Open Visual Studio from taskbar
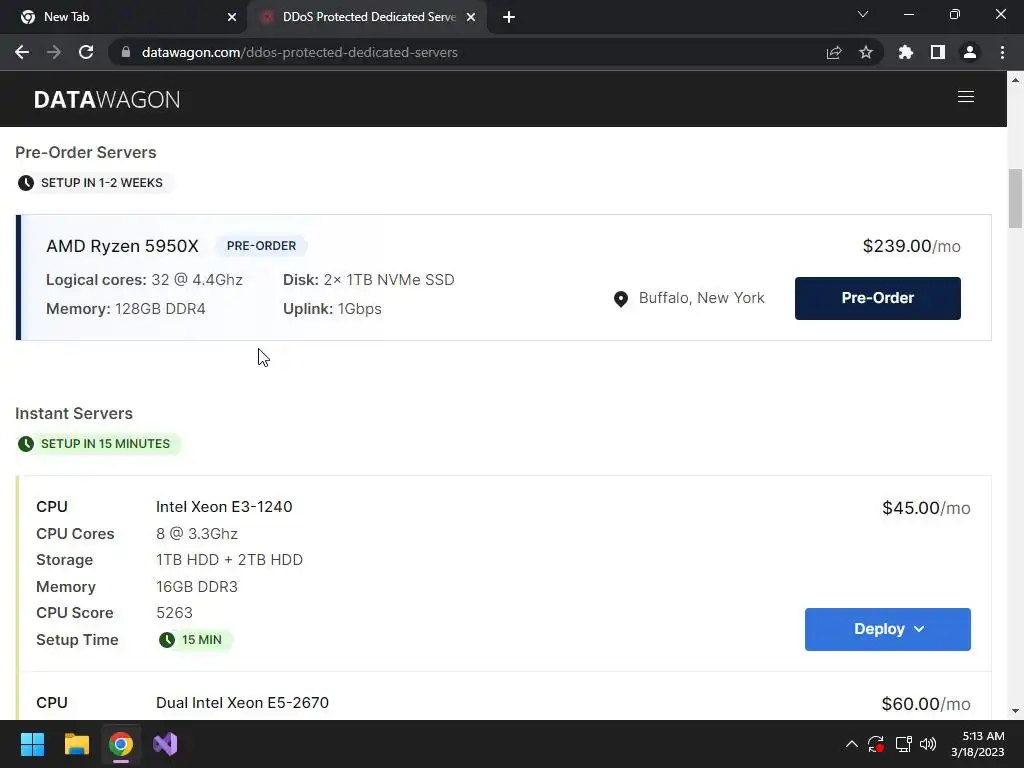Screen dimensions: 1024x768 (x=165, y=744)
